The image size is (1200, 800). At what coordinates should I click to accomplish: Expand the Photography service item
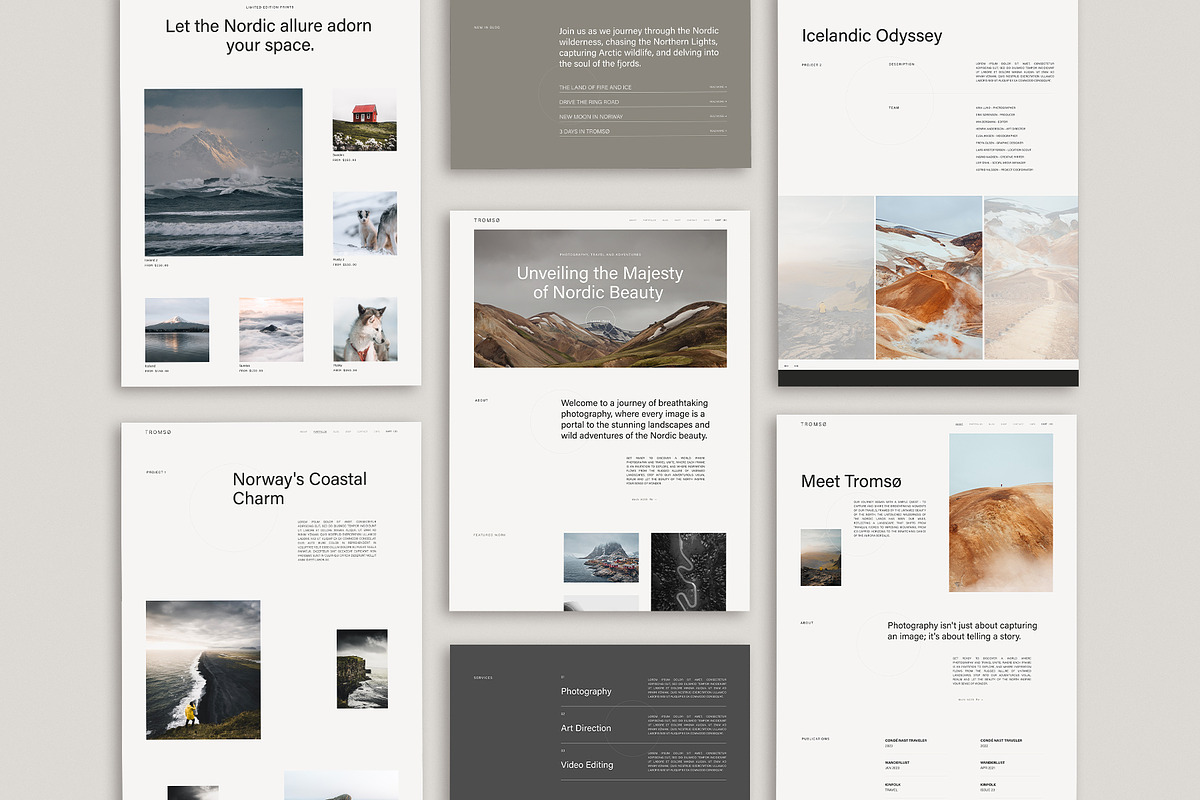pyautogui.click(x=586, y=692)
